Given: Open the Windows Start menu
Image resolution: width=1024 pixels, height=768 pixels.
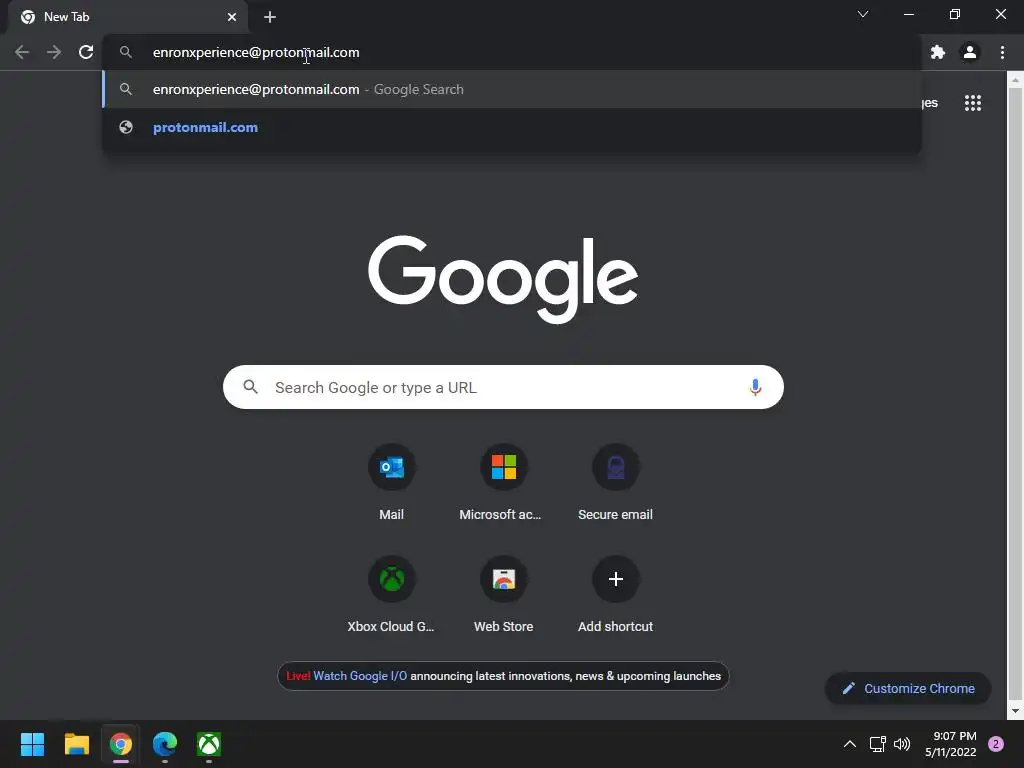Looking at the screenshot, I should [32, 744].
